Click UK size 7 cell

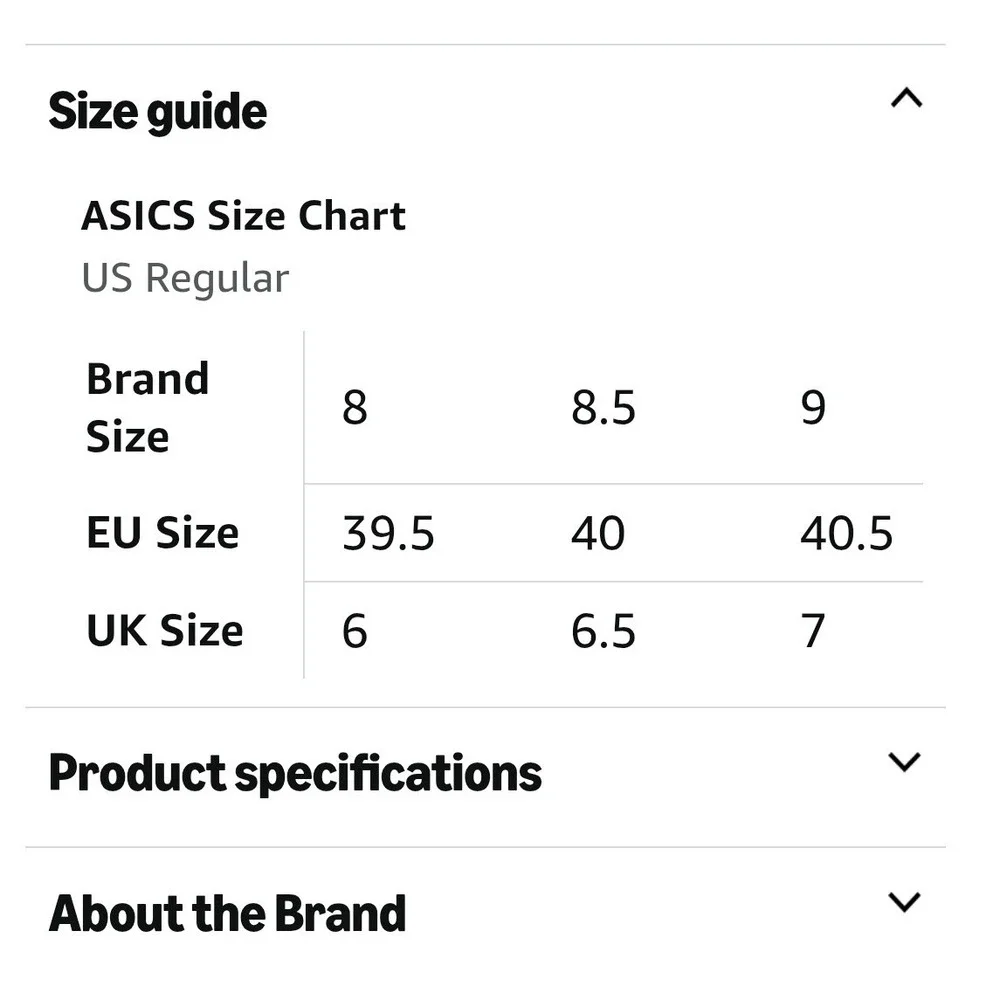[813, 631]
